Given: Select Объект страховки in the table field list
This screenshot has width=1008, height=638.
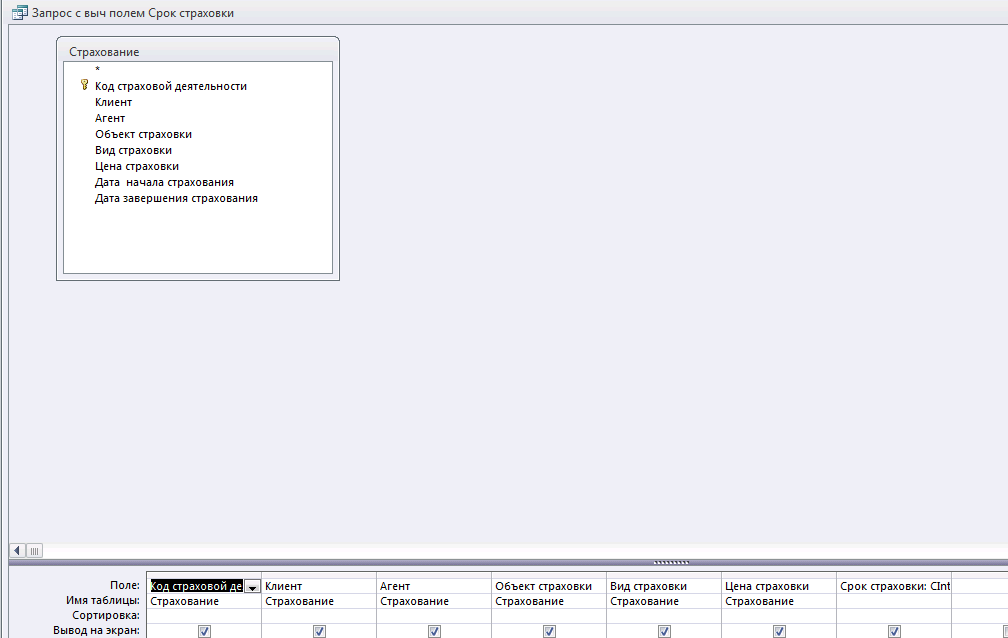Looking at the screenshot, I should click(x=143, y=134).
